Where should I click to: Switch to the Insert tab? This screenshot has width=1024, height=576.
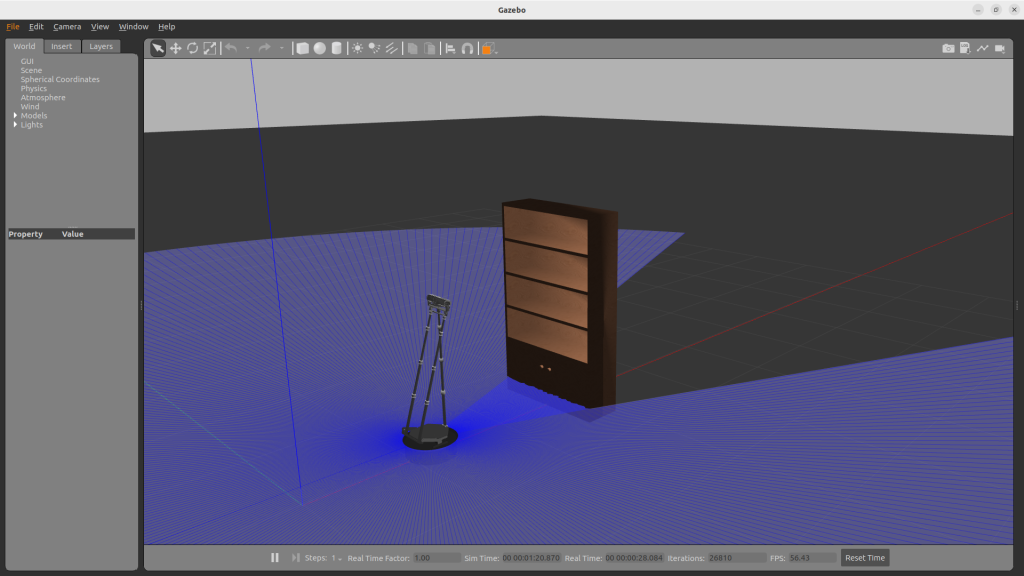click(62, 46)
